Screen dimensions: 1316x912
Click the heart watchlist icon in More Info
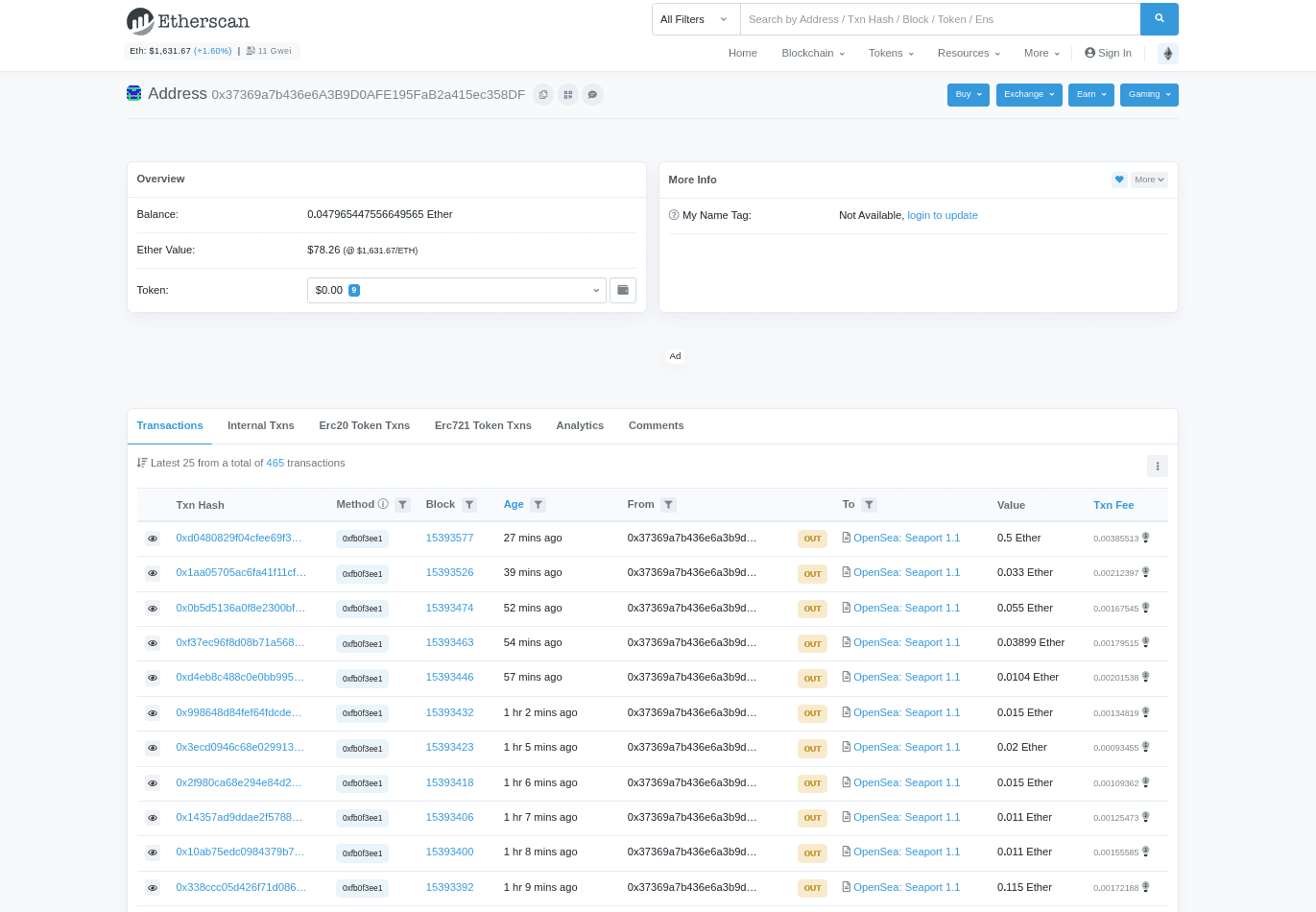(x=1119, y=180)
